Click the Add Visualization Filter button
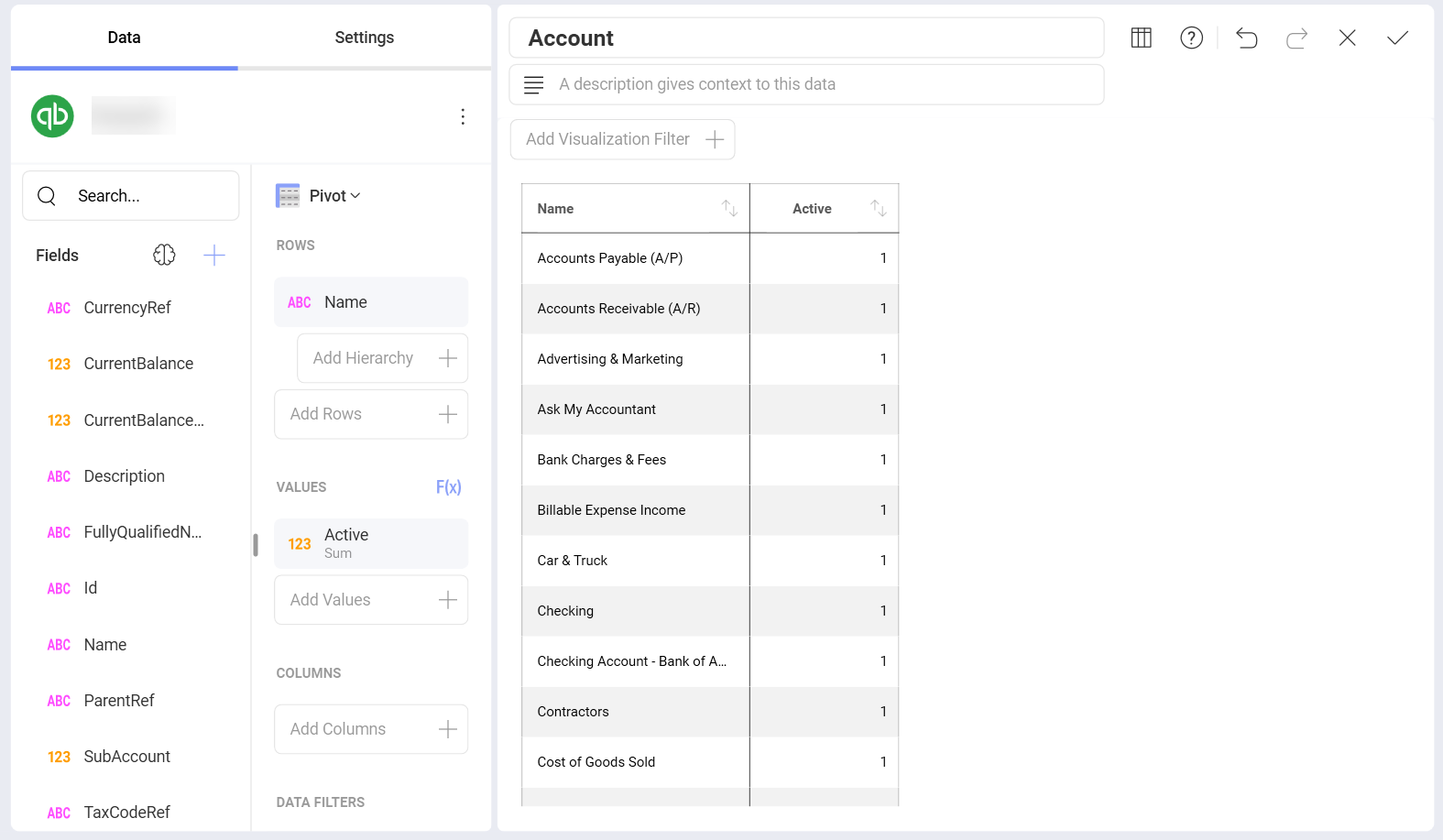1443x840 pixels. tap(623, 139)
